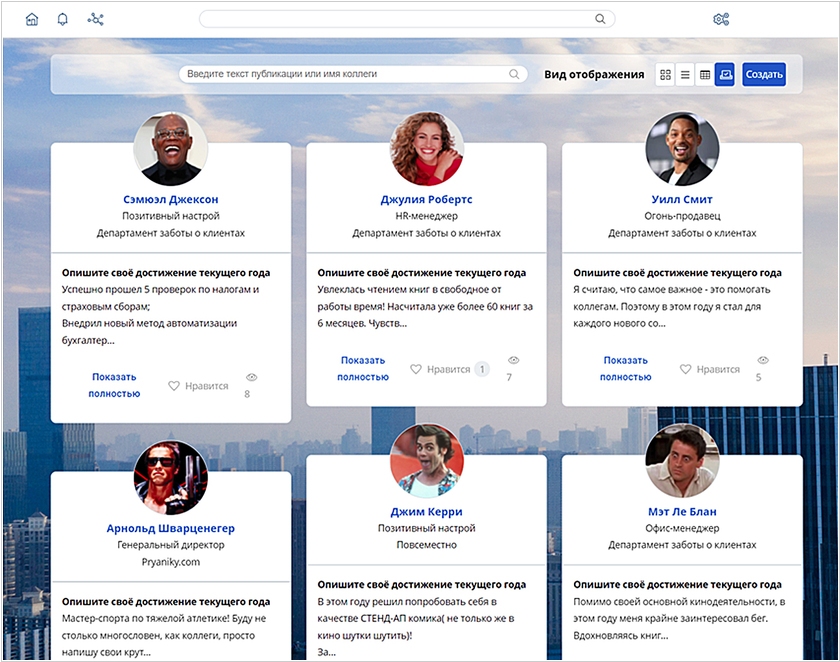840x662 pixels.
Task: Open the home page icon
Action: [x=32, y=20]
